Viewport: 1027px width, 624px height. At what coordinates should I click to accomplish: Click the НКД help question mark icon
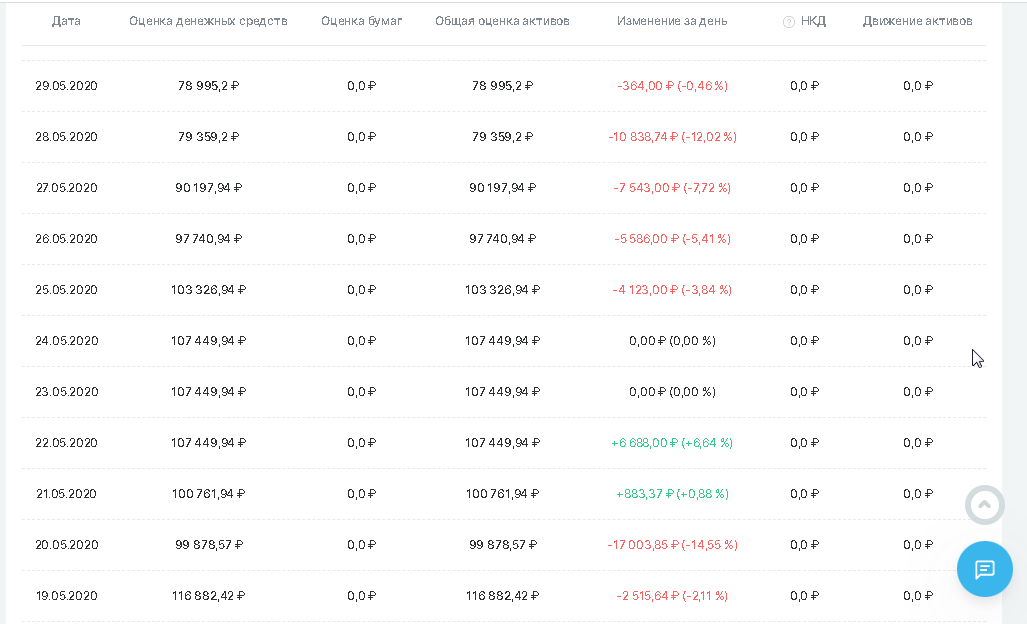[788, 22]
